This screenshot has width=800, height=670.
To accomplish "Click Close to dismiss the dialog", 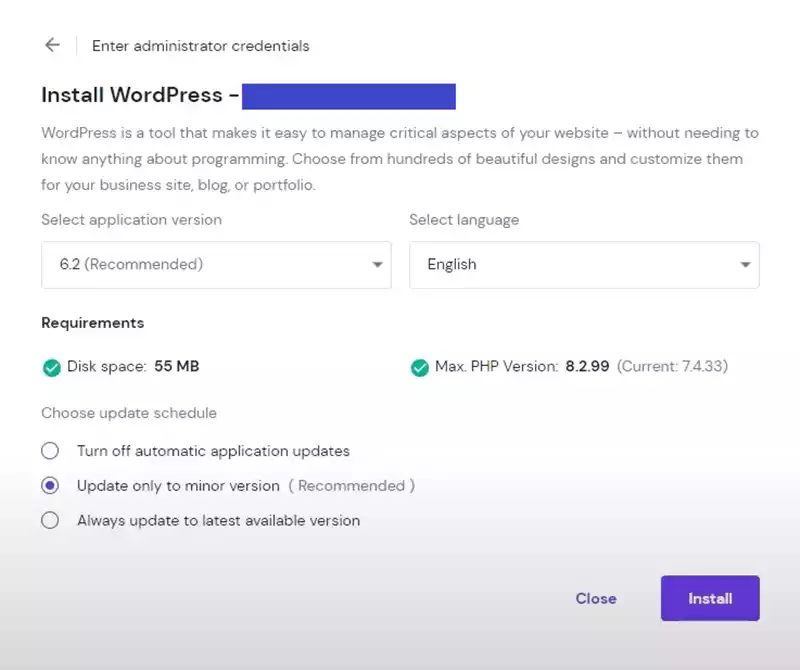I will [596, 598].
